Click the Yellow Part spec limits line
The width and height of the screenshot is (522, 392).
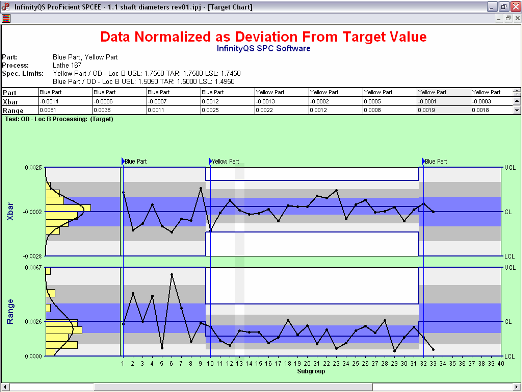pyautogui.click(x=147, y=73)
